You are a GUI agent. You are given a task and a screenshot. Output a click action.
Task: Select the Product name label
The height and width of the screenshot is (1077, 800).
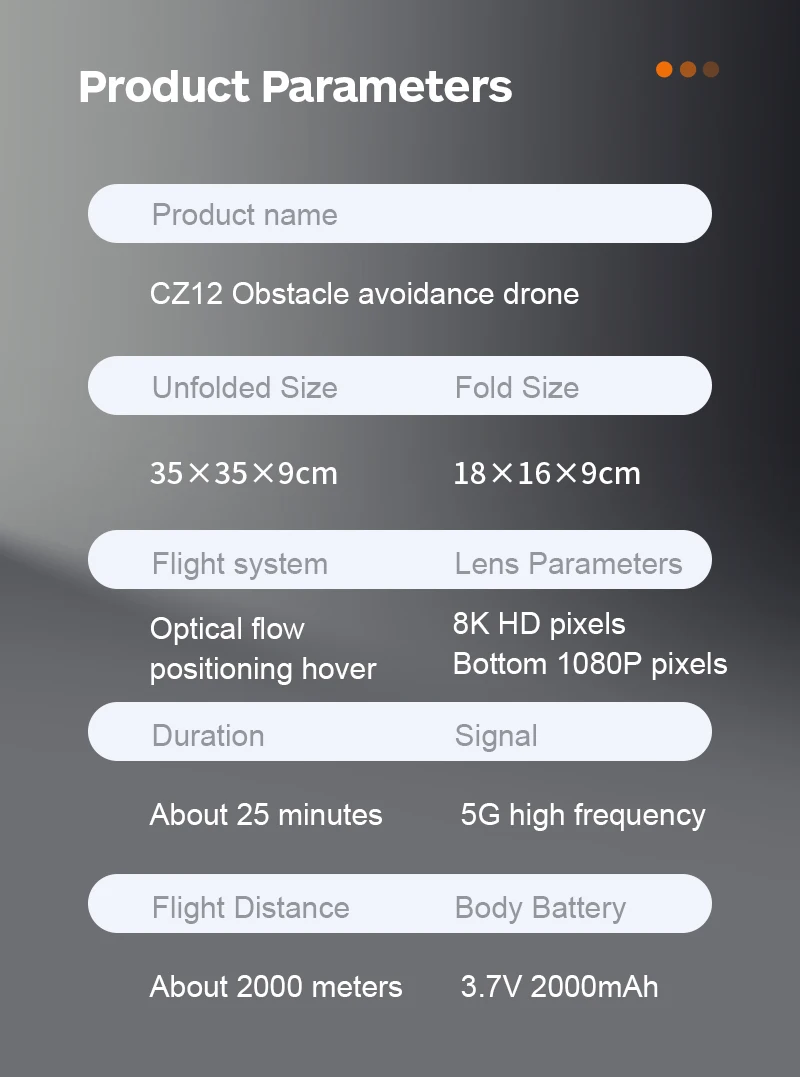pos(244,214)
